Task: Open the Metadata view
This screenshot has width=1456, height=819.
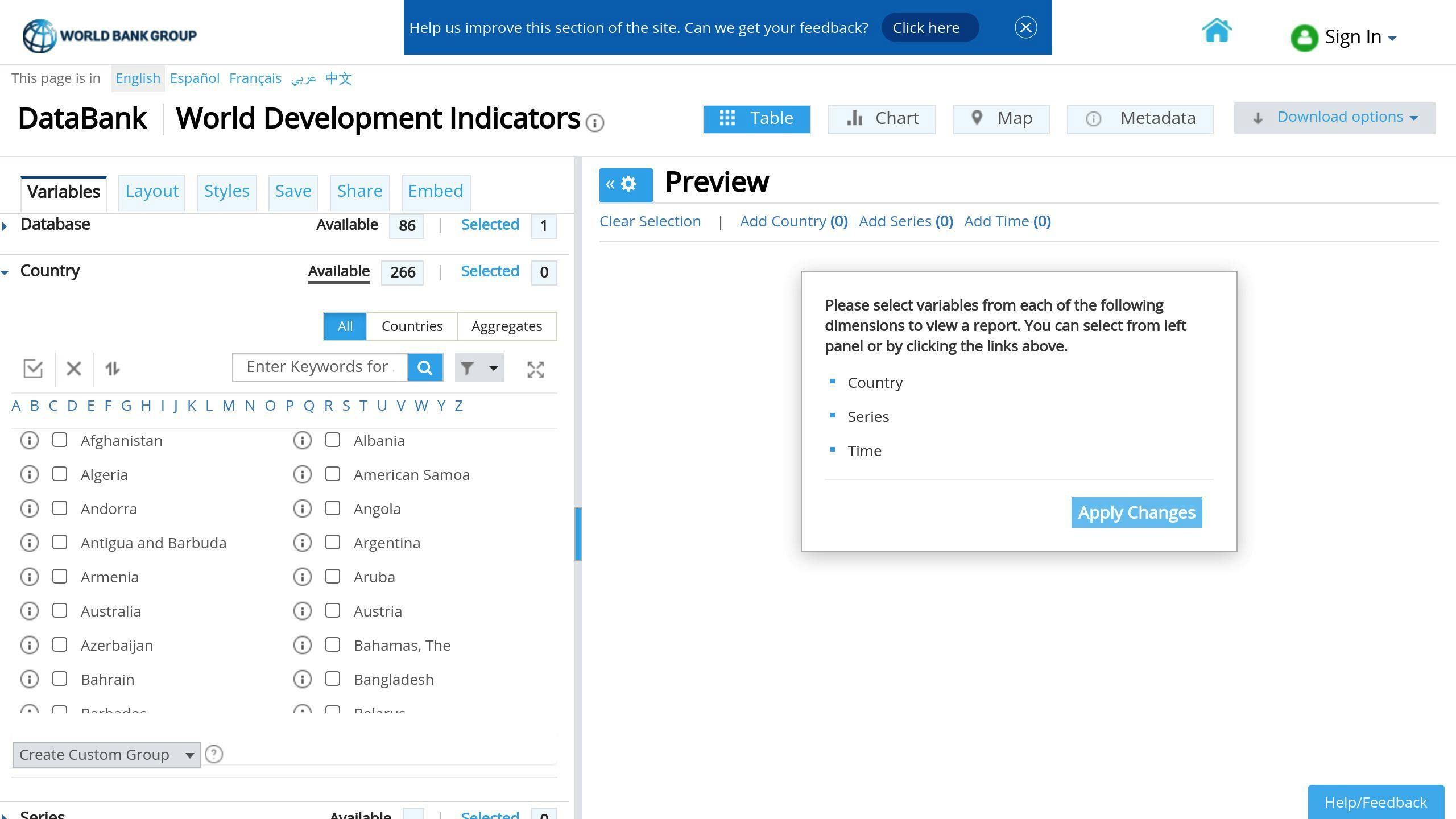Action: click(x=1140, y=119)
